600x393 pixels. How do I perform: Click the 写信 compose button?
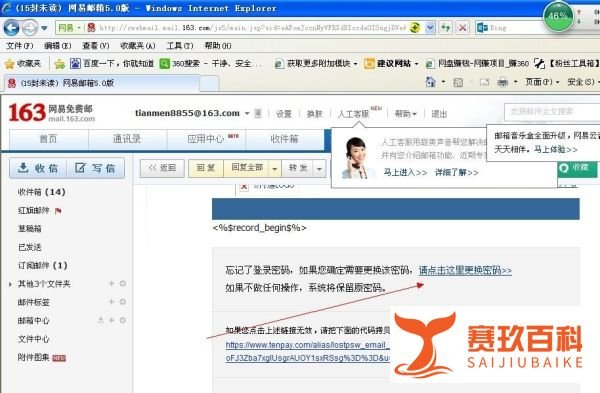point(96,168)
